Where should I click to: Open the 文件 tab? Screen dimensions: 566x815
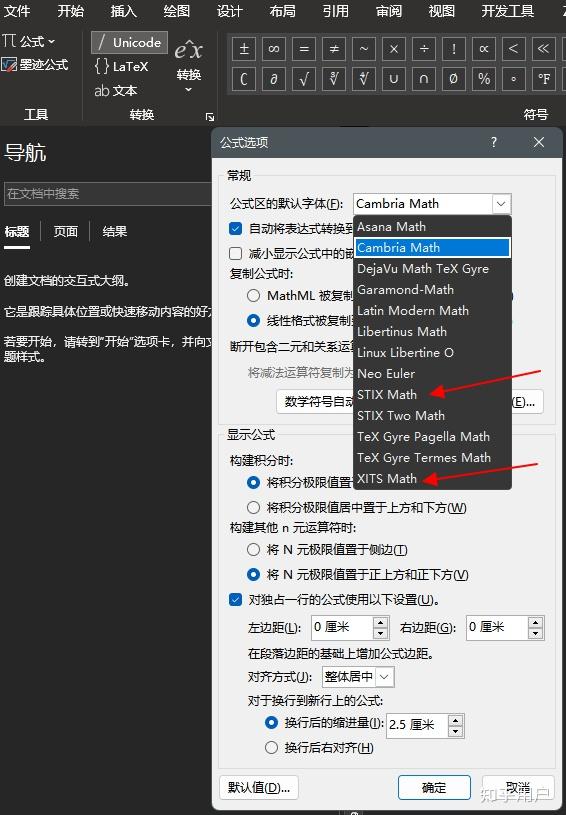click(x=17, y=11)
